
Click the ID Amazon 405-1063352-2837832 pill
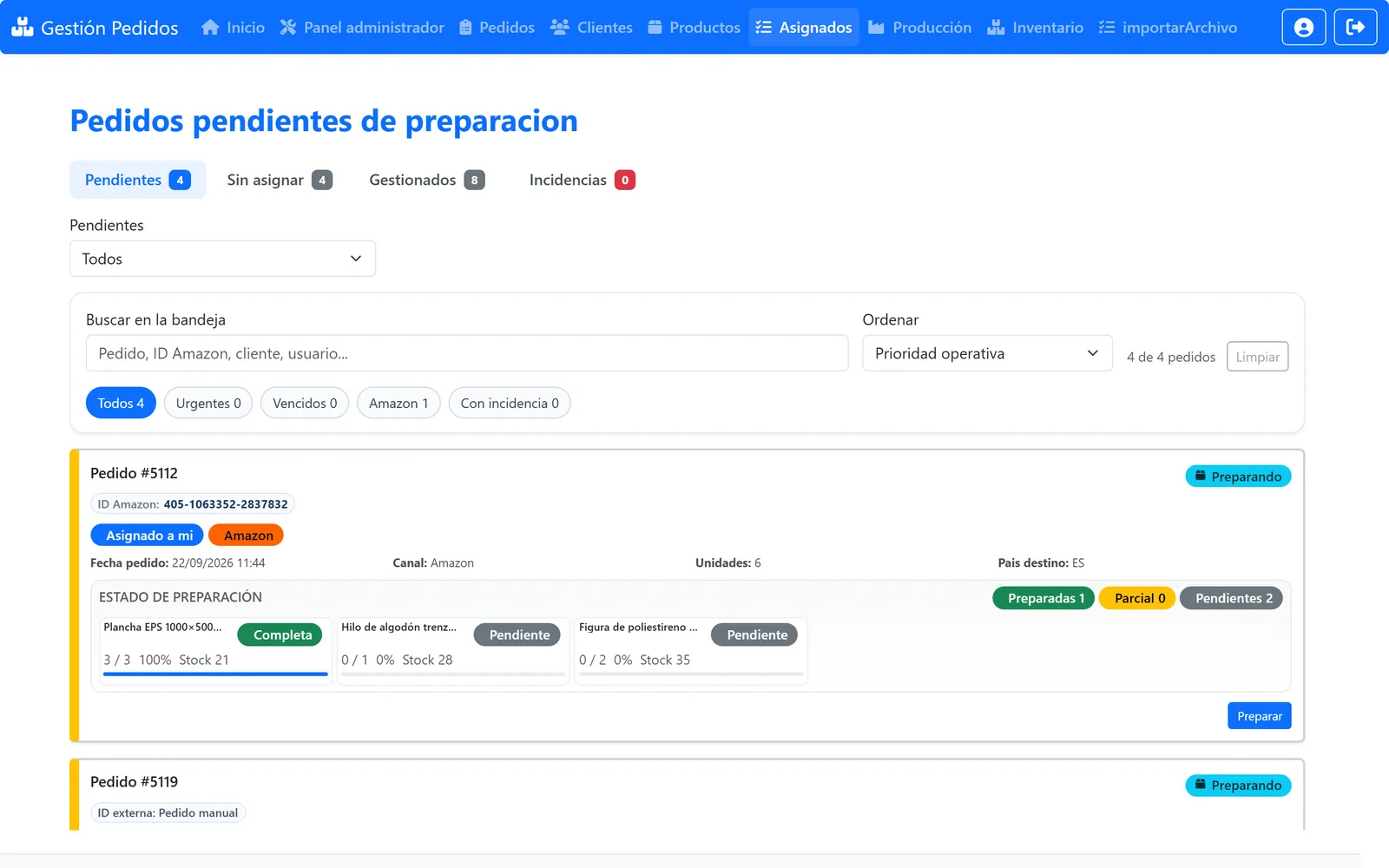click(x=193, y=504)
